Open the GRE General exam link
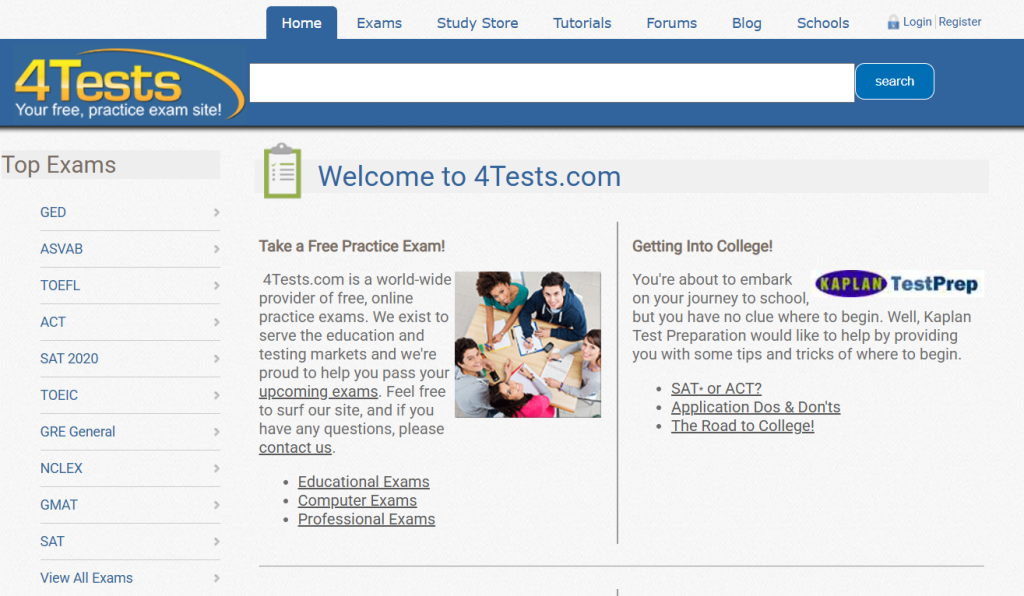The image size is (1024, 596). tap(78, 431)
